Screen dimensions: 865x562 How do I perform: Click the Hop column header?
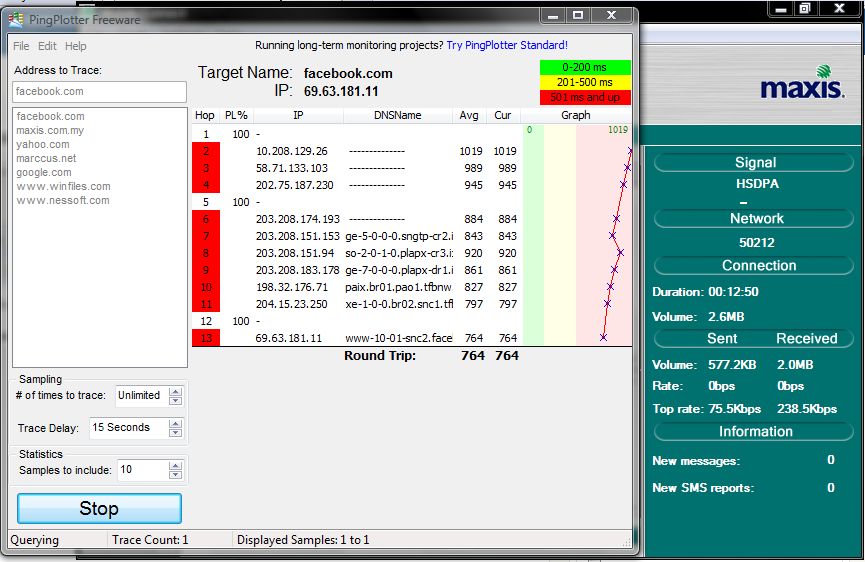pos(205,115)
